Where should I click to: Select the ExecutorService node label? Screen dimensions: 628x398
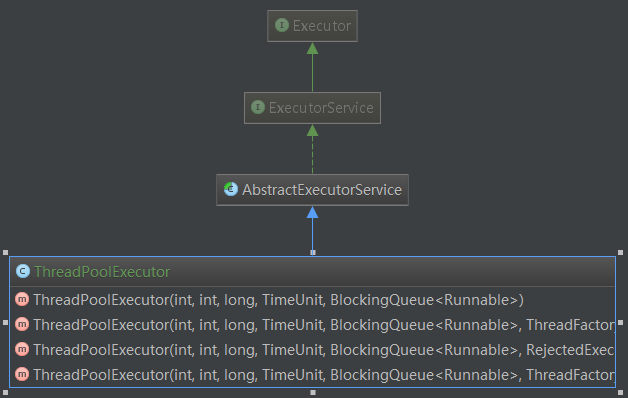pyautogui.click(x=321, y=108)
